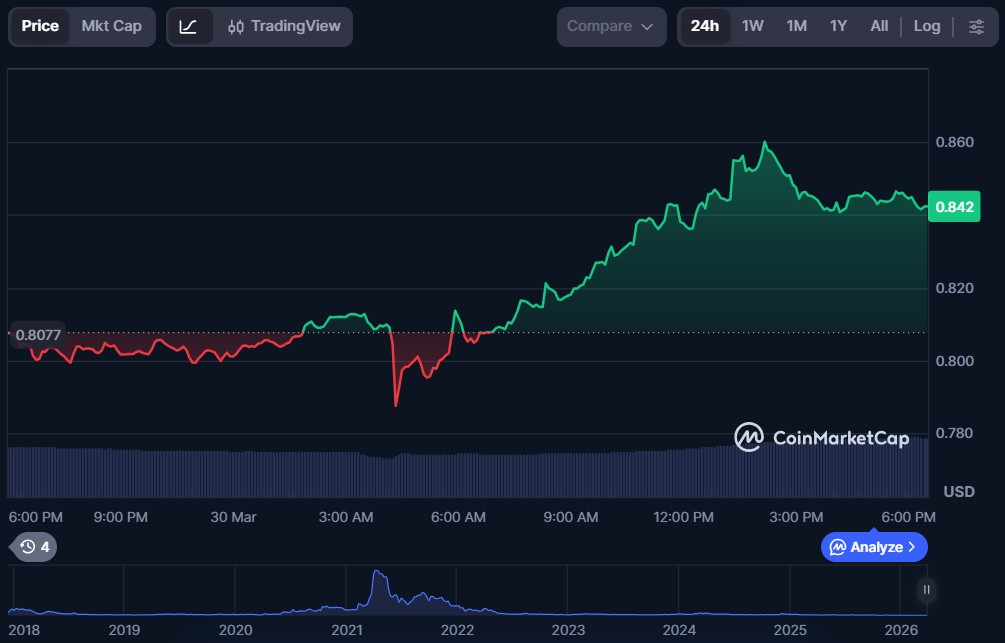Open the Compare dropdown
Image resolution: width=1005 pixels, height=643 pixels.
point(610,27)
